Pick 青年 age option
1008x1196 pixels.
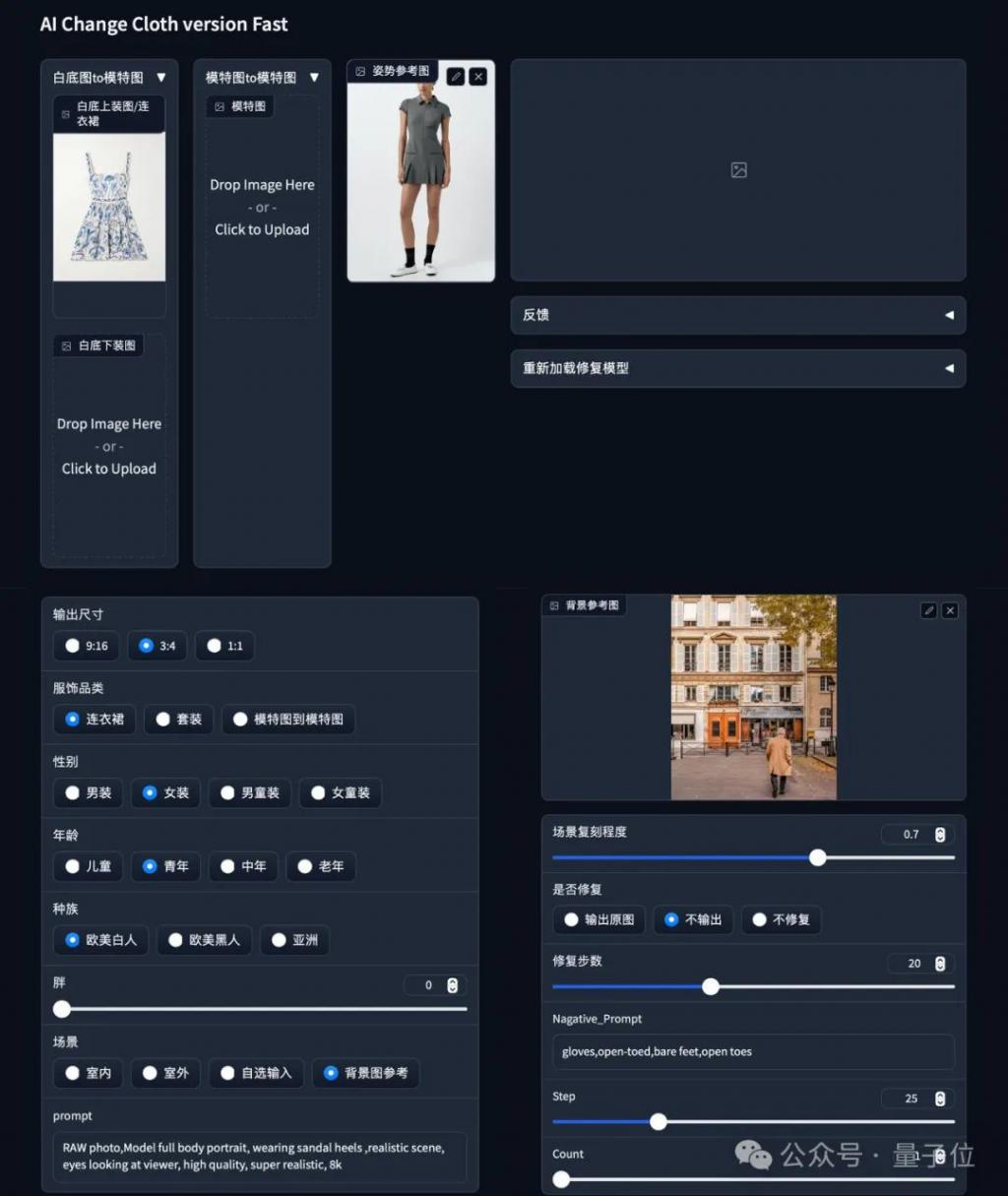tap(165, 866)
